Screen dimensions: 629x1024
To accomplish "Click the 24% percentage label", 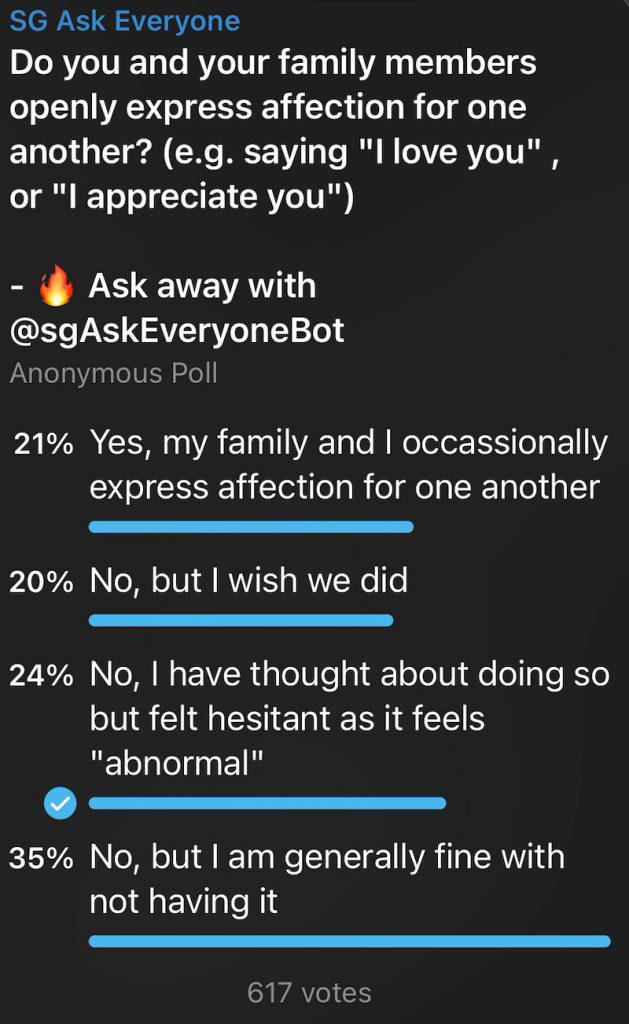I will pos(42,677).
